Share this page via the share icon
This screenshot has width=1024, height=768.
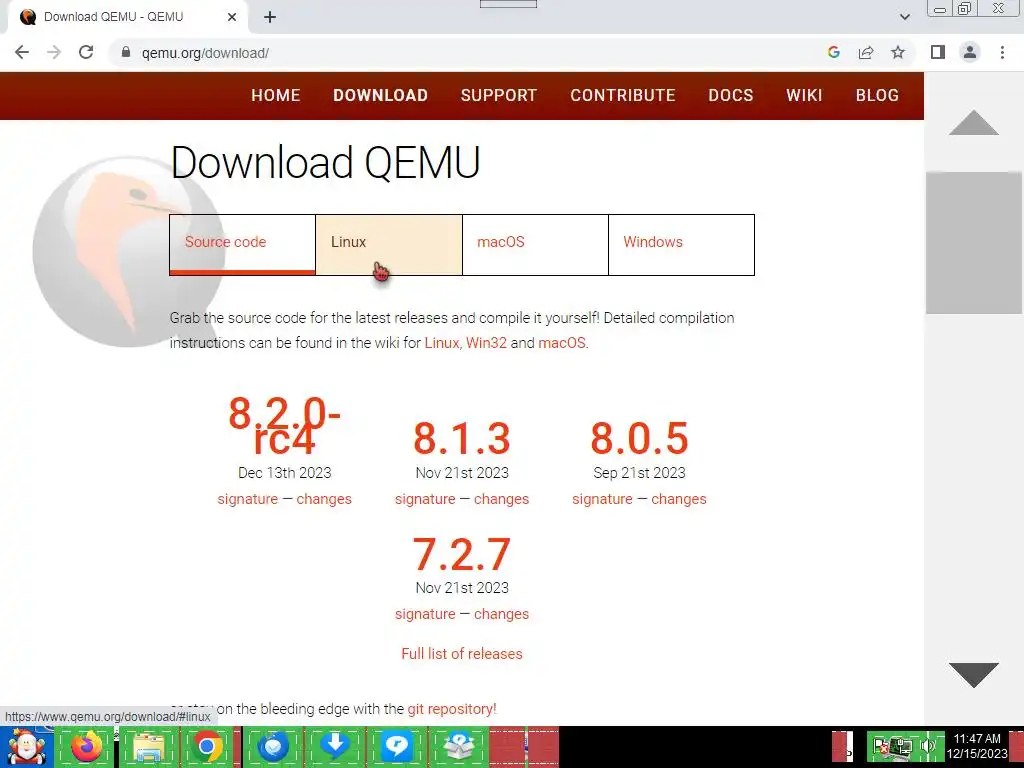(x=866, y=52)
